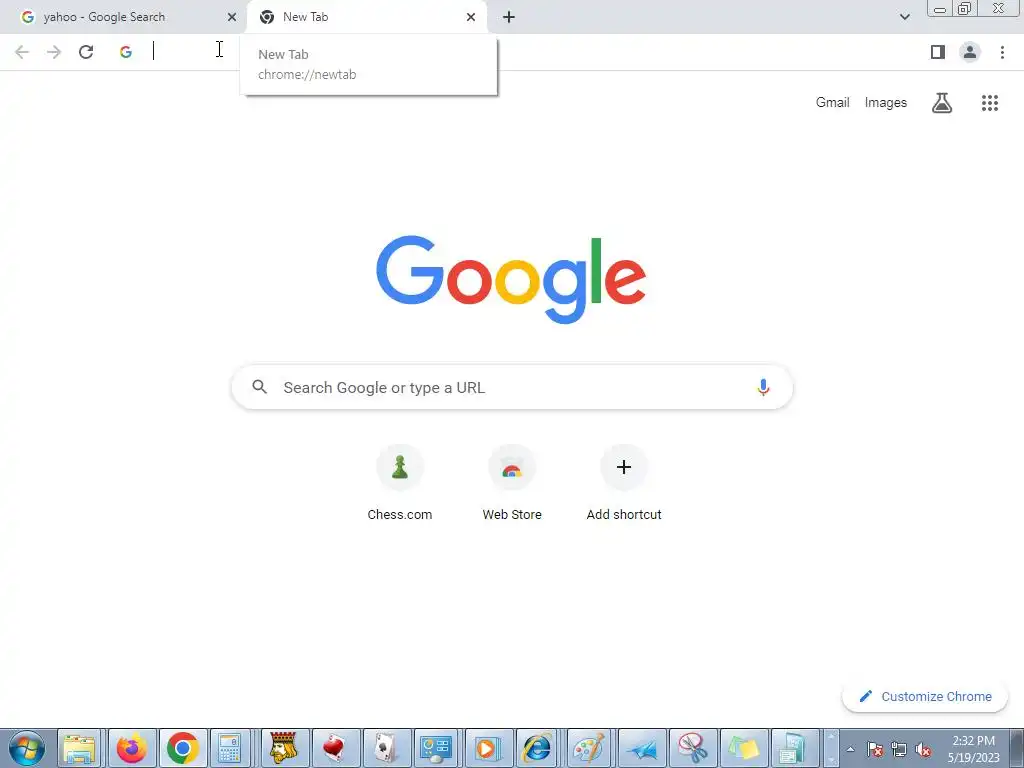Image resolution: width=1024 pixels, height=768 pixels.
Task: Open Sticky Notes from the taskbar
Action: [x=743, y=748]
